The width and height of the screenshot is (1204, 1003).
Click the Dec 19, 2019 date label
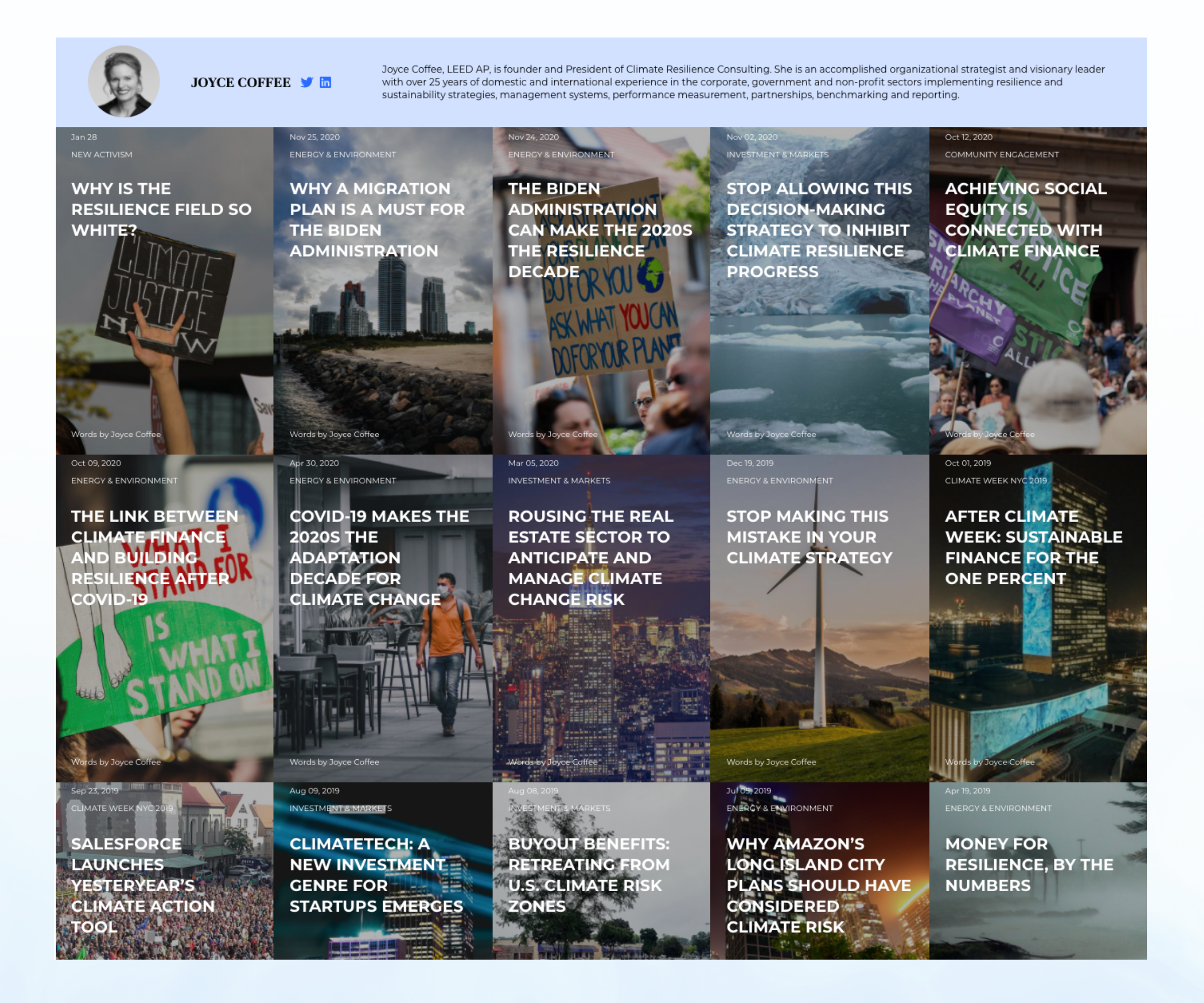click(750, 463)
